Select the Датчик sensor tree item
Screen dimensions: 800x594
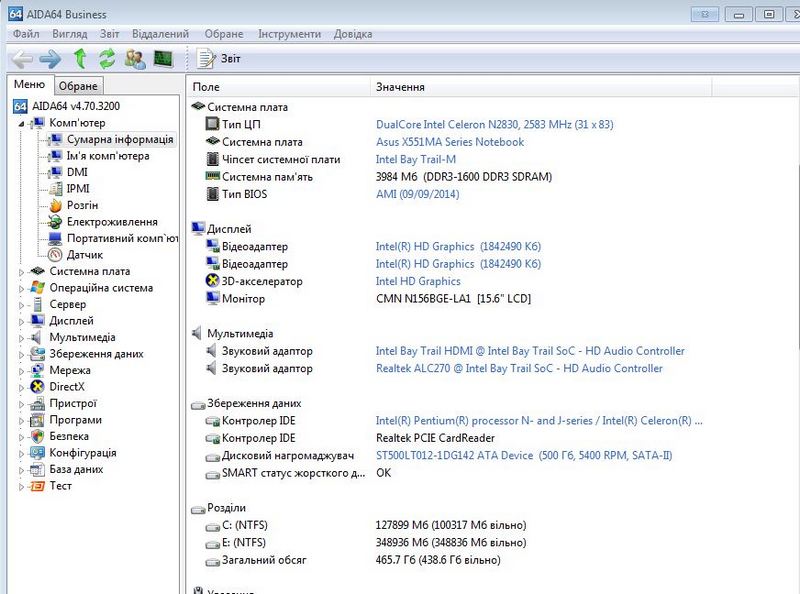(84, 255)
